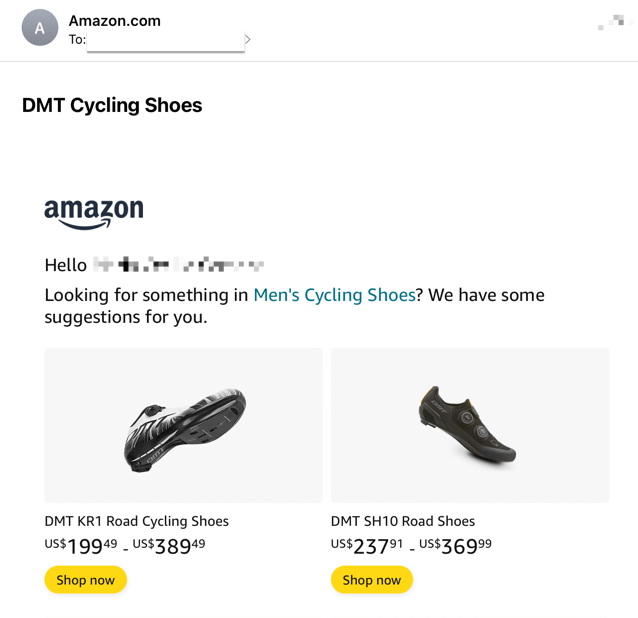Click the DMT SH10 shoe product image
Image resolution: width=638 pixels, height=618 pixels.
tap(470, 425)
